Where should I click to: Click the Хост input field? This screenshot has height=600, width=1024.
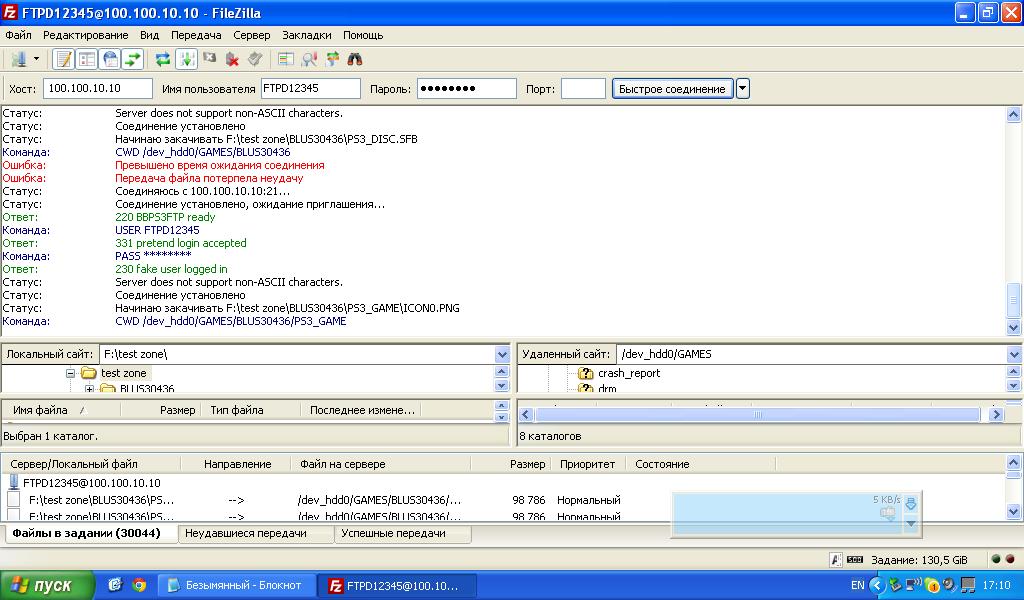coord(98,88)
